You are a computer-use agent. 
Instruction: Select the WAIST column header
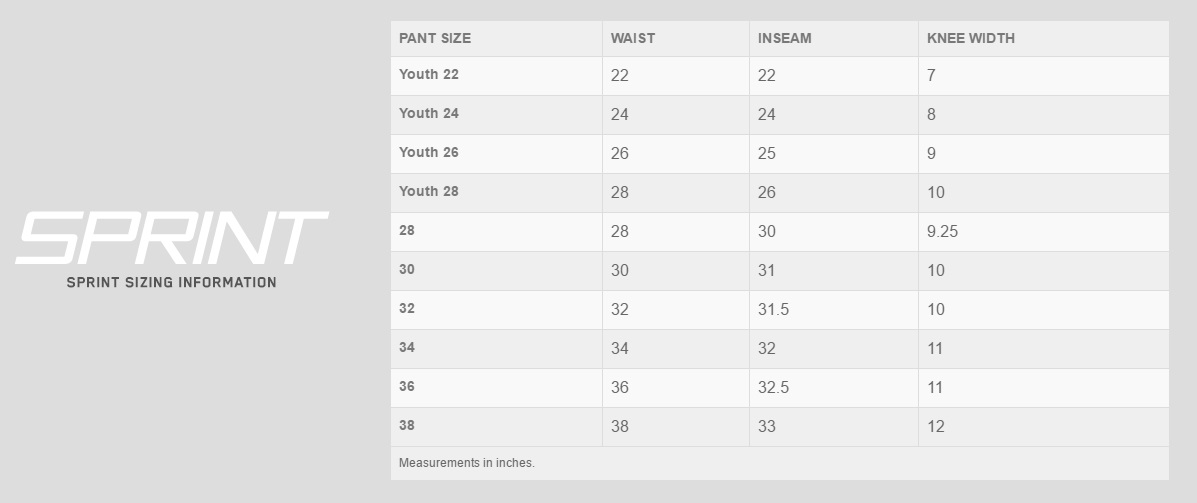[633, 38]
